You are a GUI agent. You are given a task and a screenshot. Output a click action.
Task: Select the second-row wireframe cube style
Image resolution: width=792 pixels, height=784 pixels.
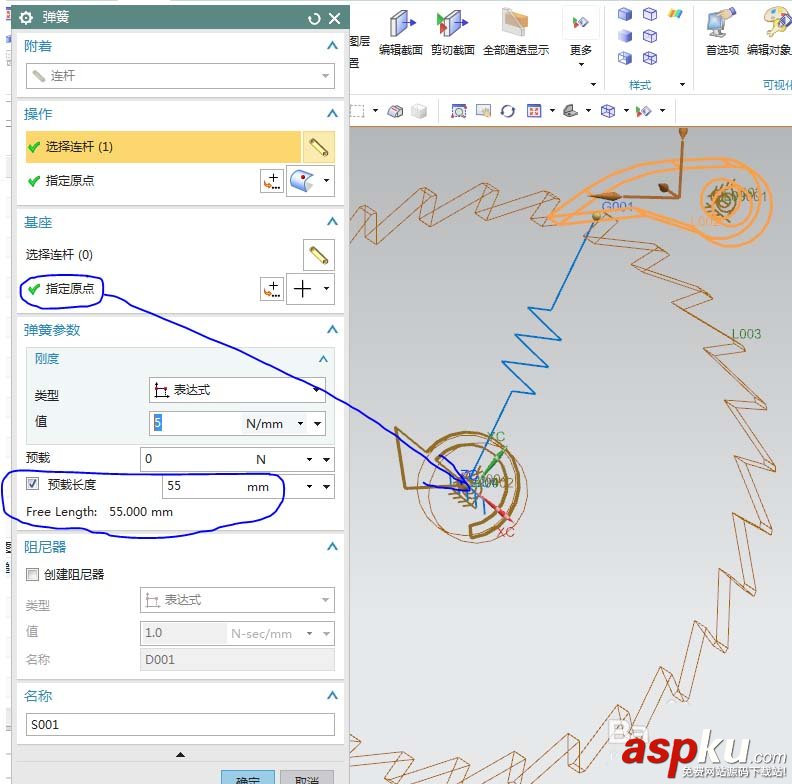coord(650,36)
